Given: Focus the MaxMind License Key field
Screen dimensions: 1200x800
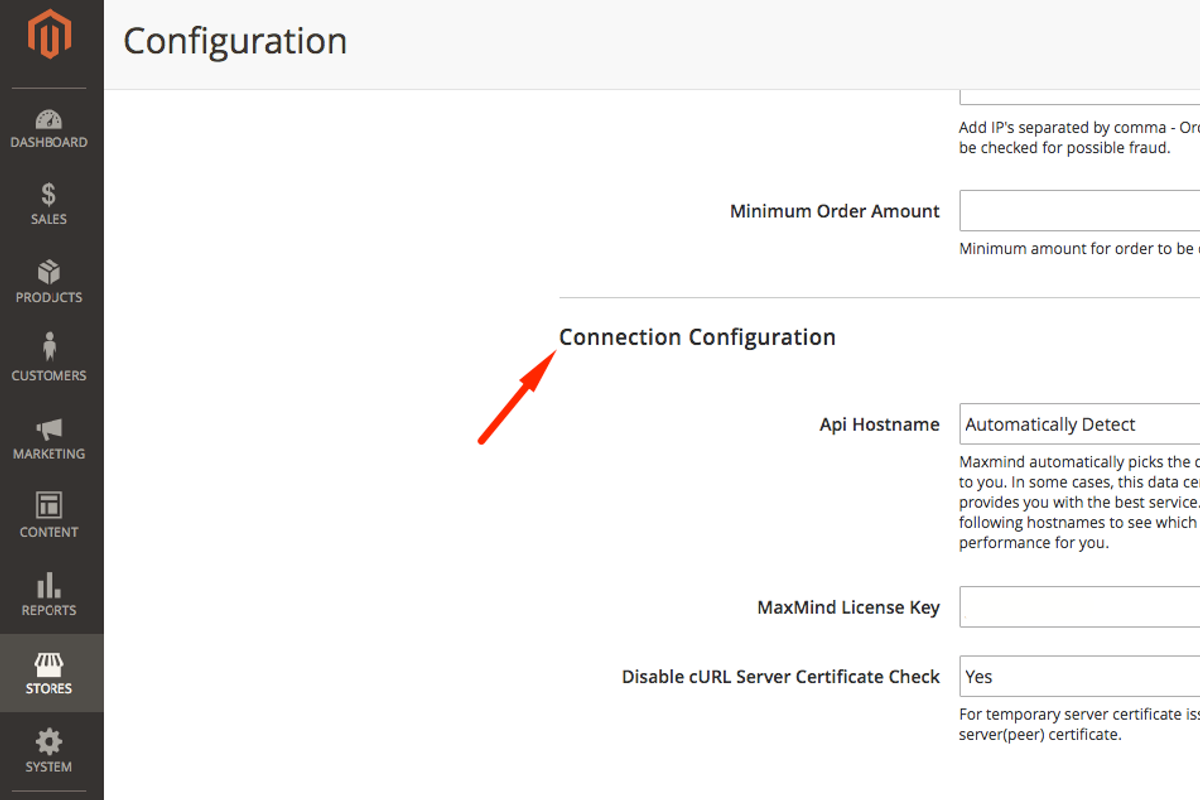Looking at the screenshot, I should pos(1080,607).
